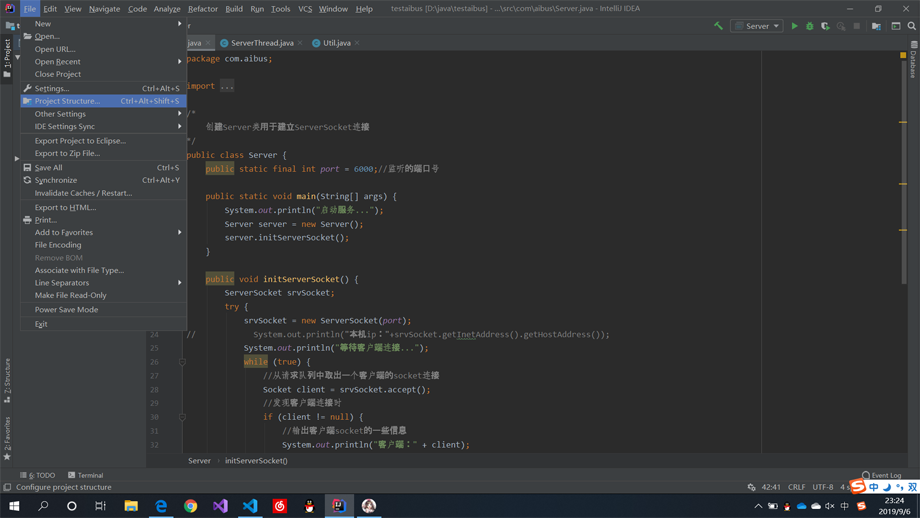The image size is (920, 518).
Task: Toggle the 1: Project side panel
Action: 7,55
